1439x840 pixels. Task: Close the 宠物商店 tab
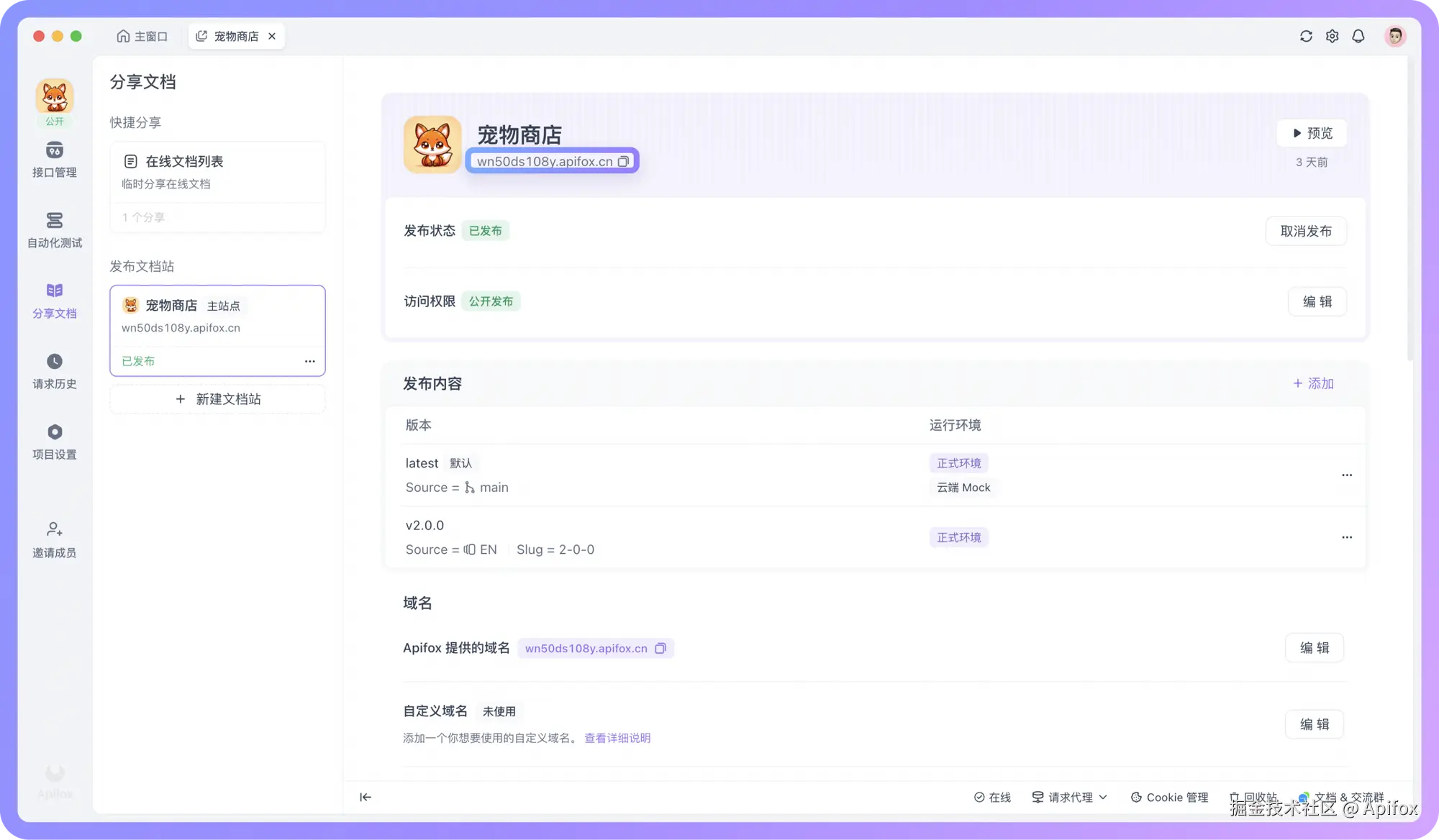(x=272, y=36)
